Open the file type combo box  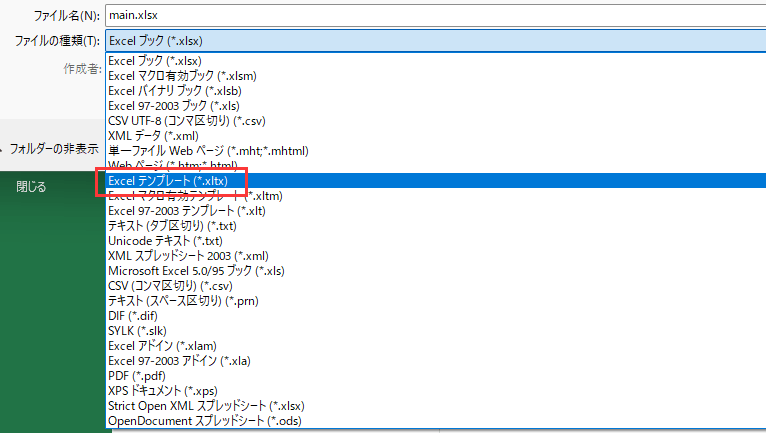point(430,40)
